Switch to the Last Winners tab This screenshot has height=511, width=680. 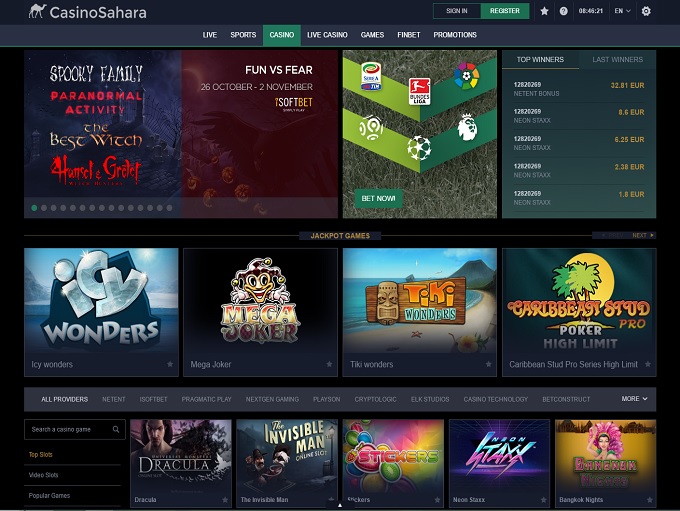(617, 60)
